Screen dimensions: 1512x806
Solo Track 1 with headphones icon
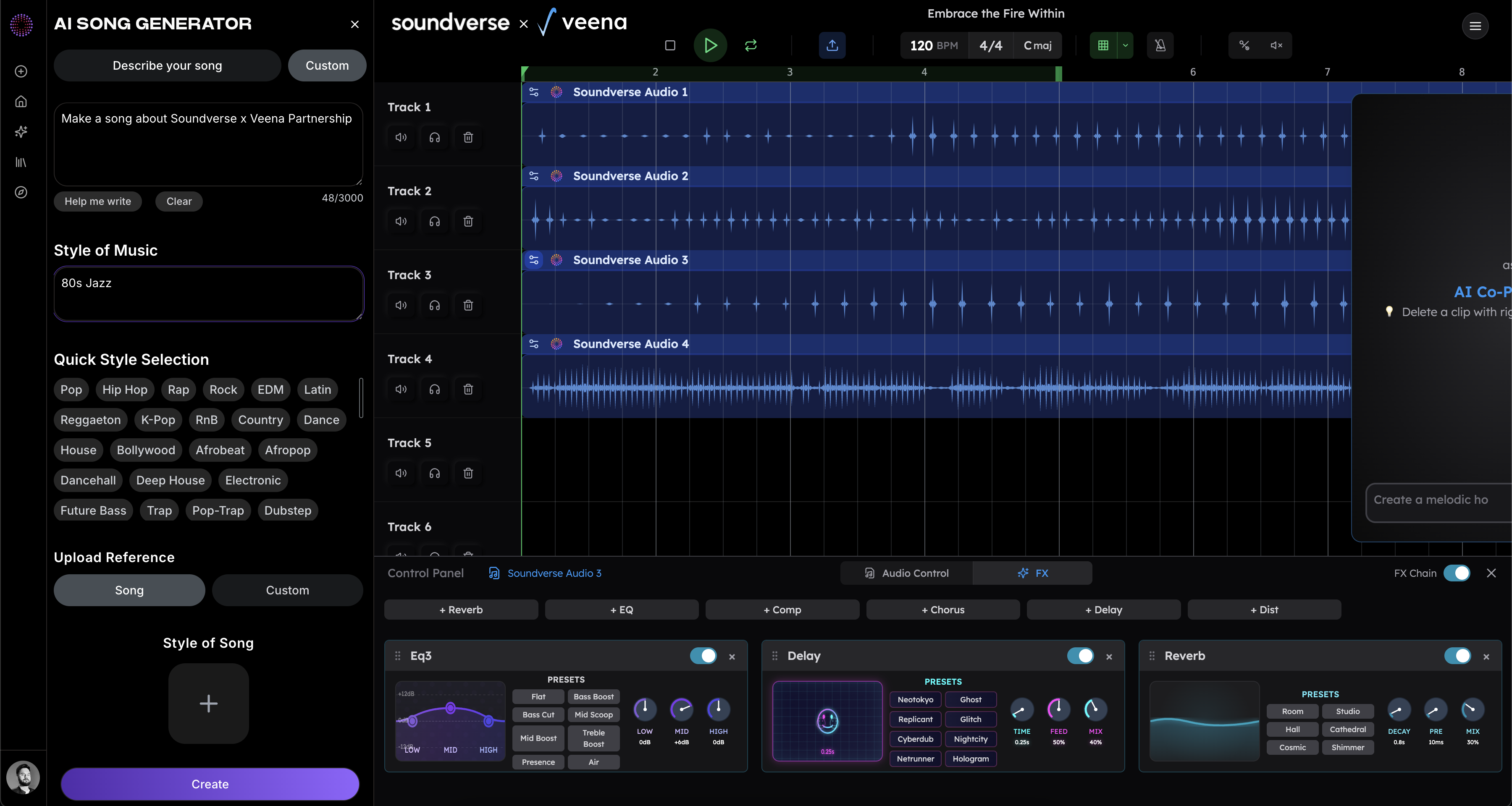click(434, 137)
